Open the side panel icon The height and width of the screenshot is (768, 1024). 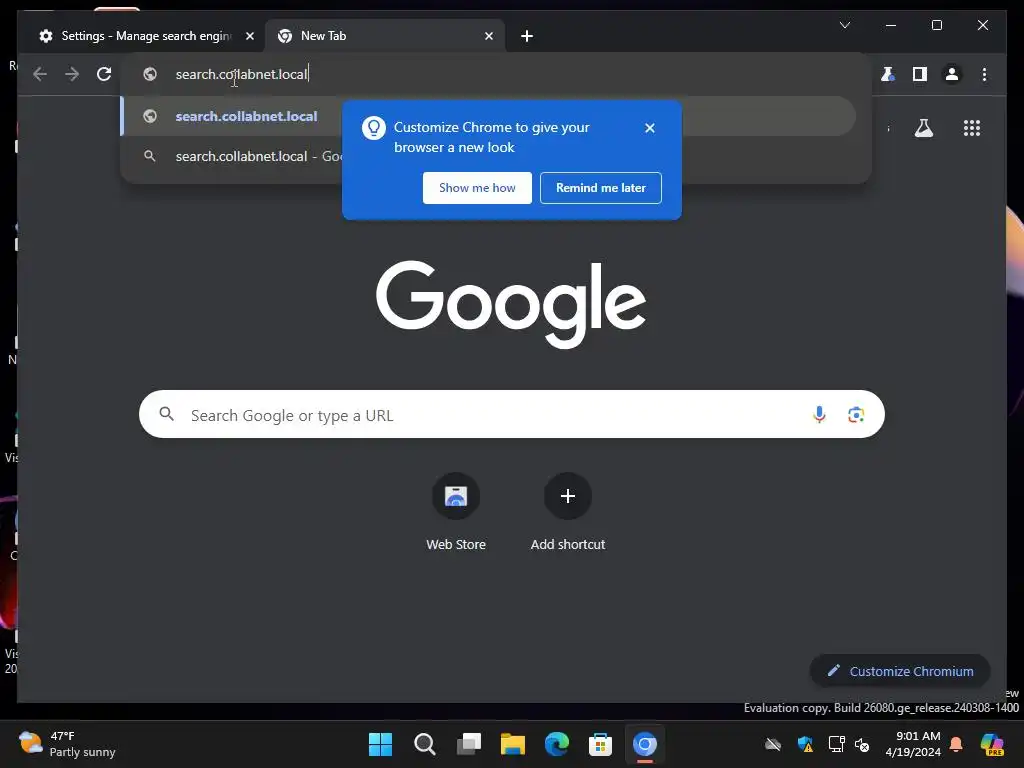pos(920,74)
